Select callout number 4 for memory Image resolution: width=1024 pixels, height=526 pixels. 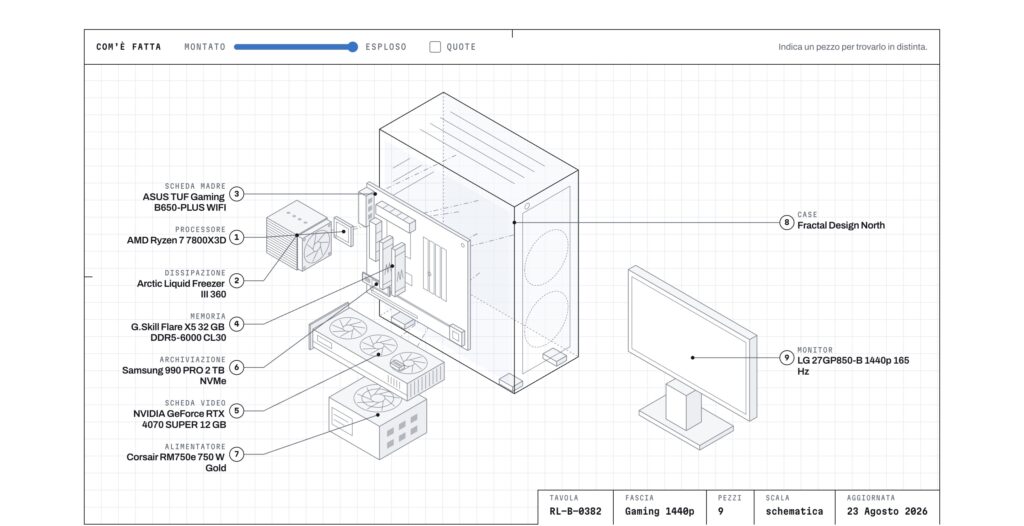click(236, 324)
